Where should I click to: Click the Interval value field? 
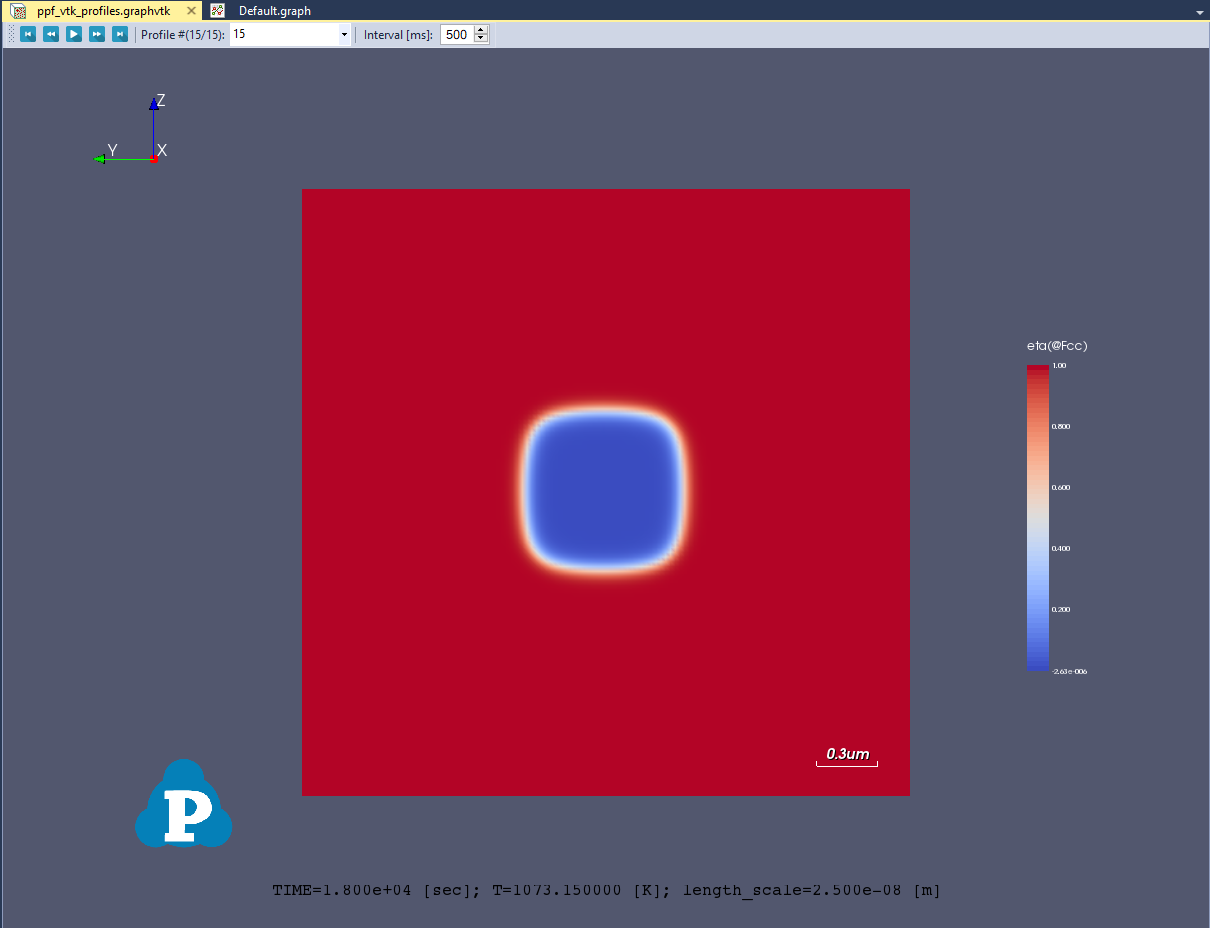point(456,35)
